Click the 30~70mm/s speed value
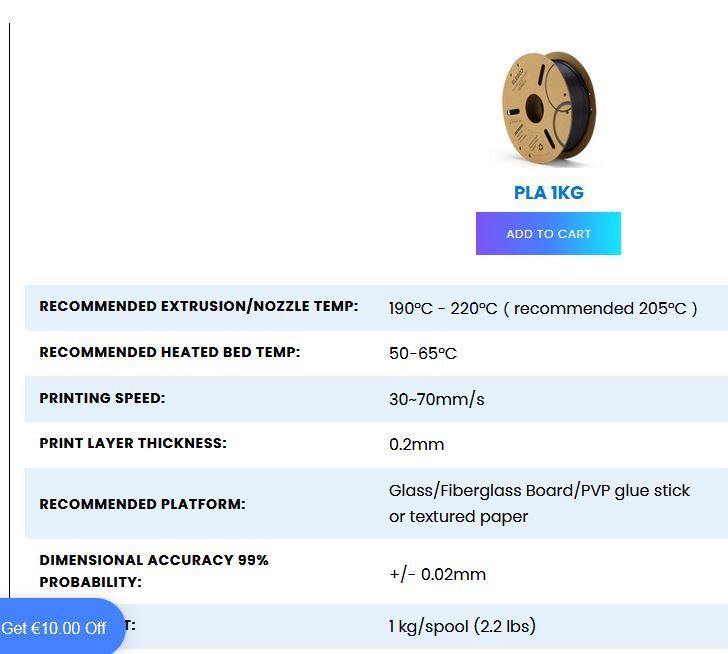 tap(436, 399)
